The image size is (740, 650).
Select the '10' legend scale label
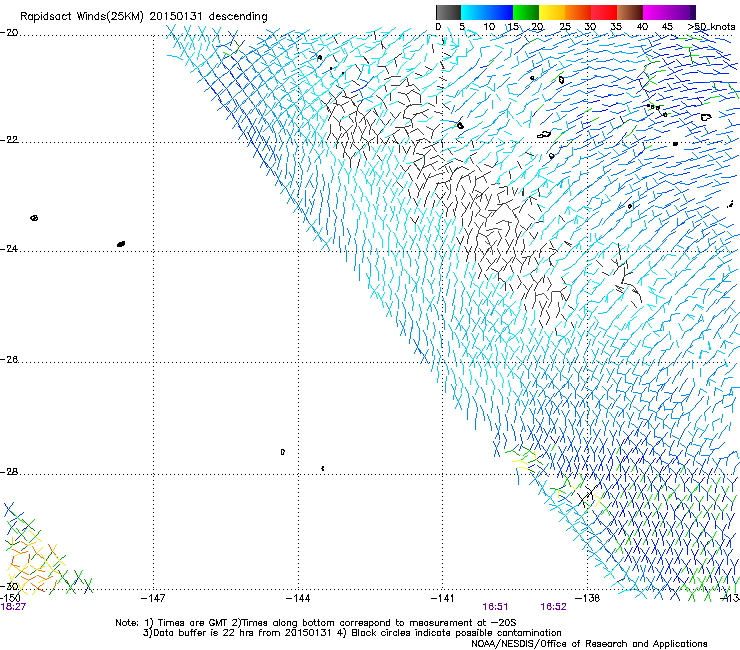point(489,27)
